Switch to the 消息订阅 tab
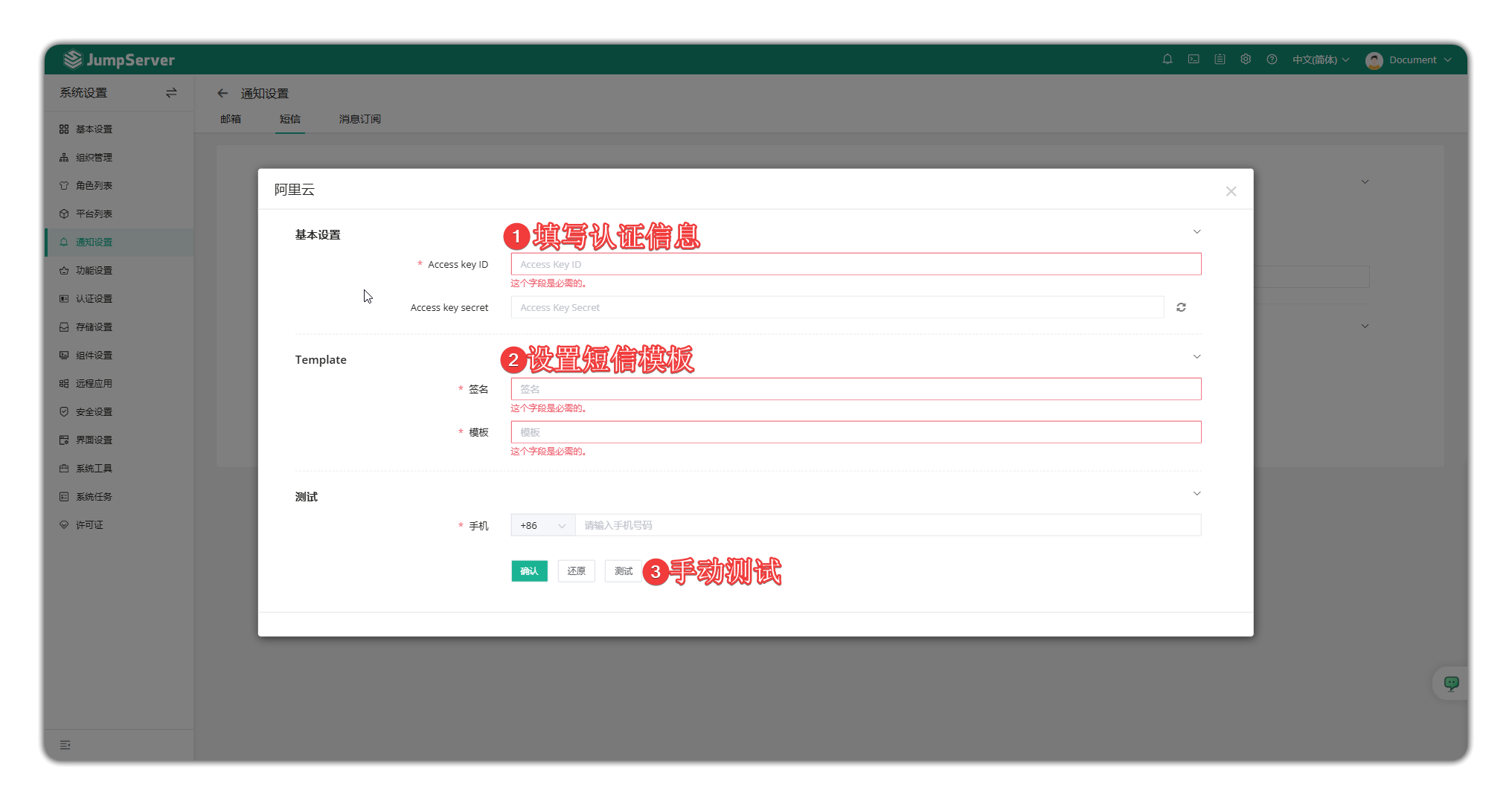 [360, 119]
